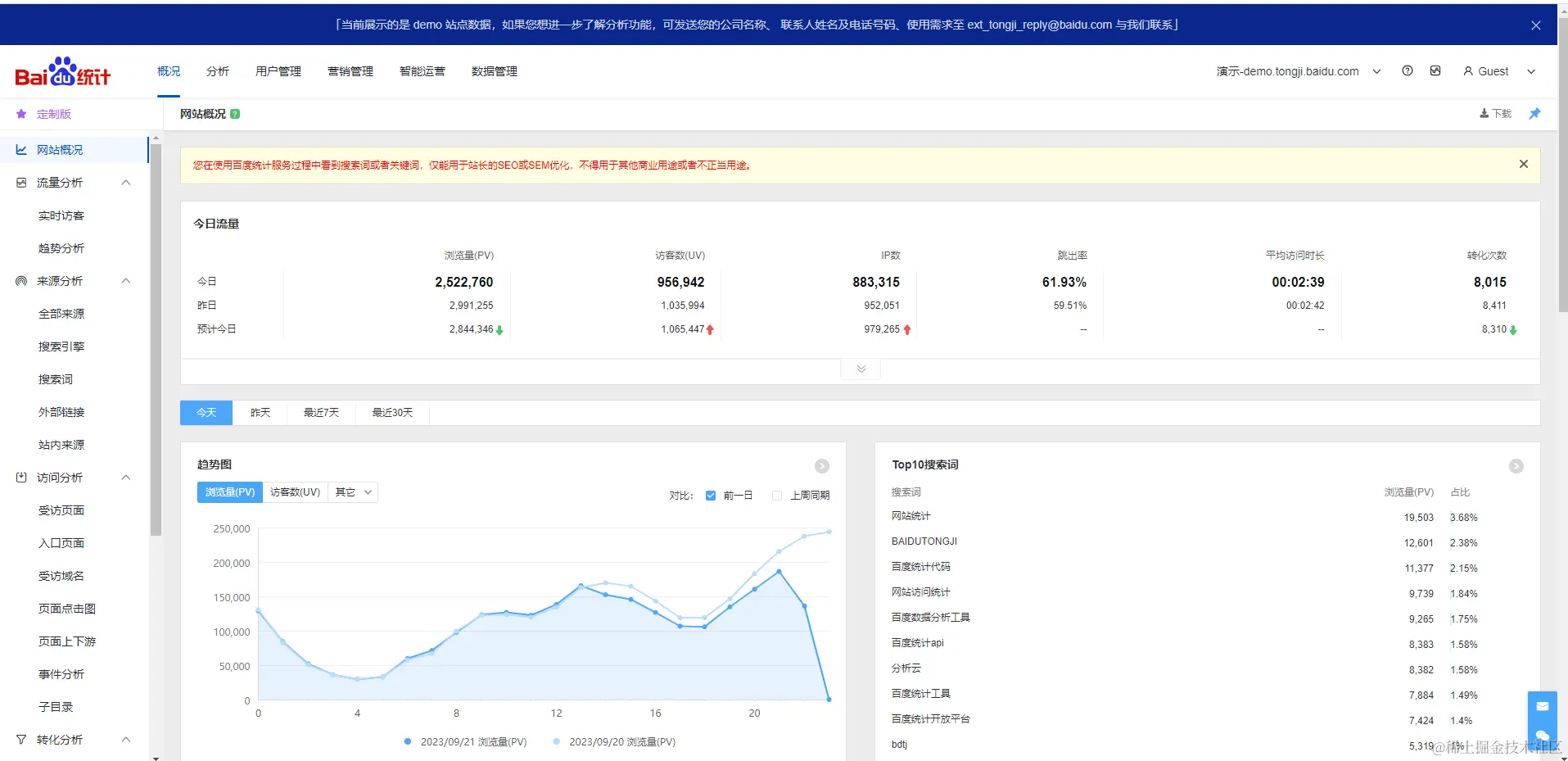Select the 最近7天 date range tab
1568x761 pixels.
[x=322, y=413]
